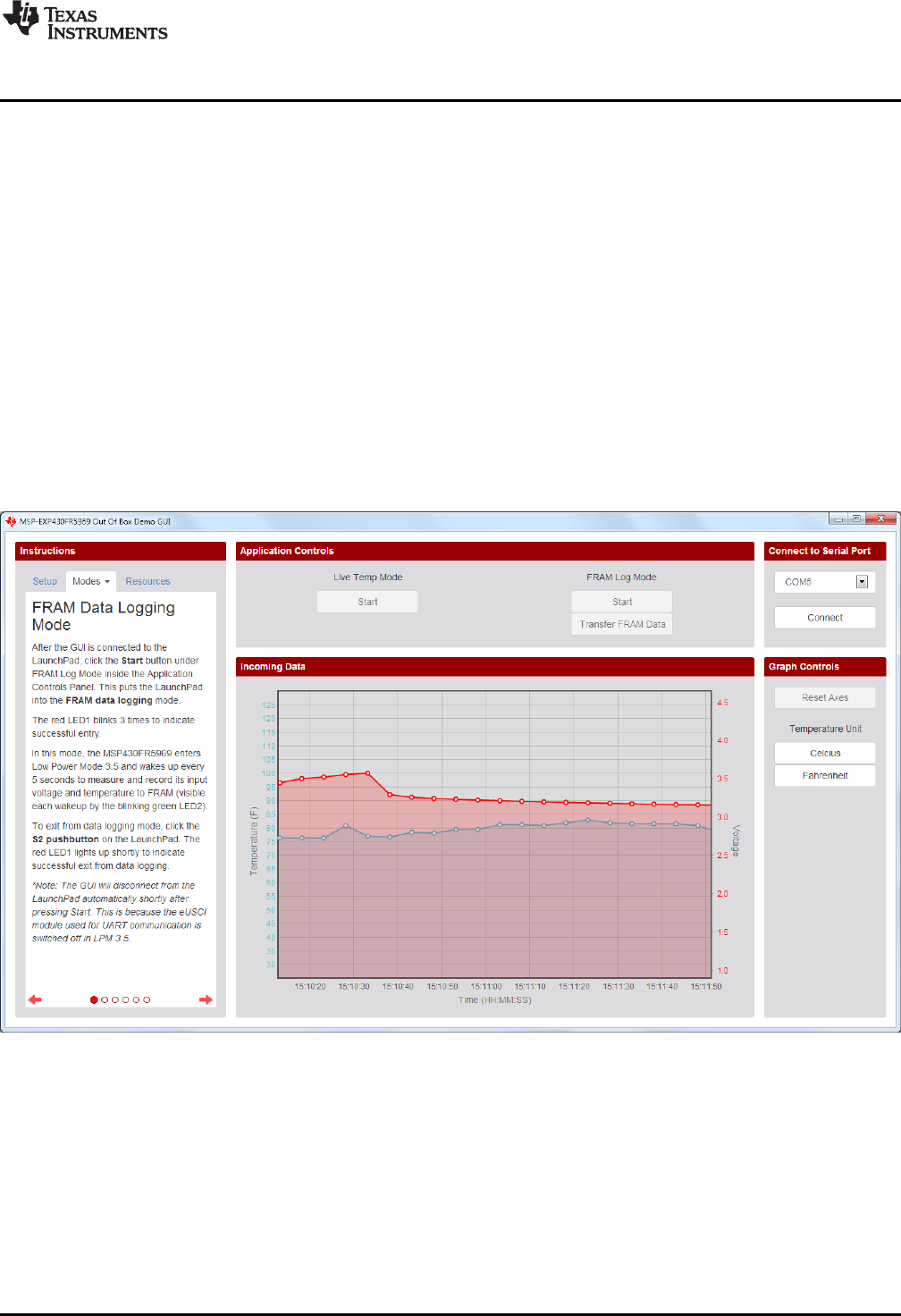901x1316 pixels.
Task: Expand the Modes tab dropdown
Action: (x=91, y=581)
